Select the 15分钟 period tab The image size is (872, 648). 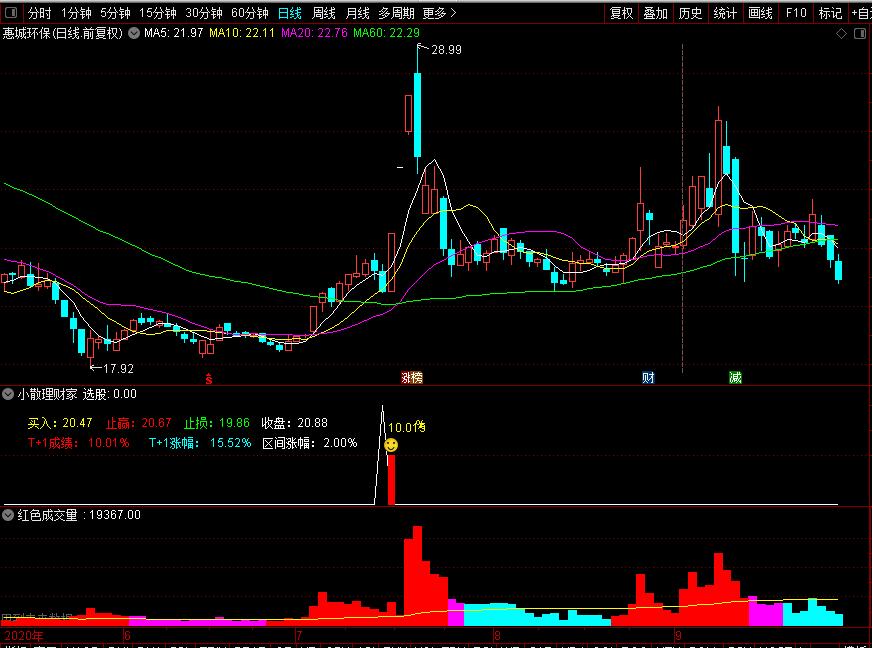[157, 13]
